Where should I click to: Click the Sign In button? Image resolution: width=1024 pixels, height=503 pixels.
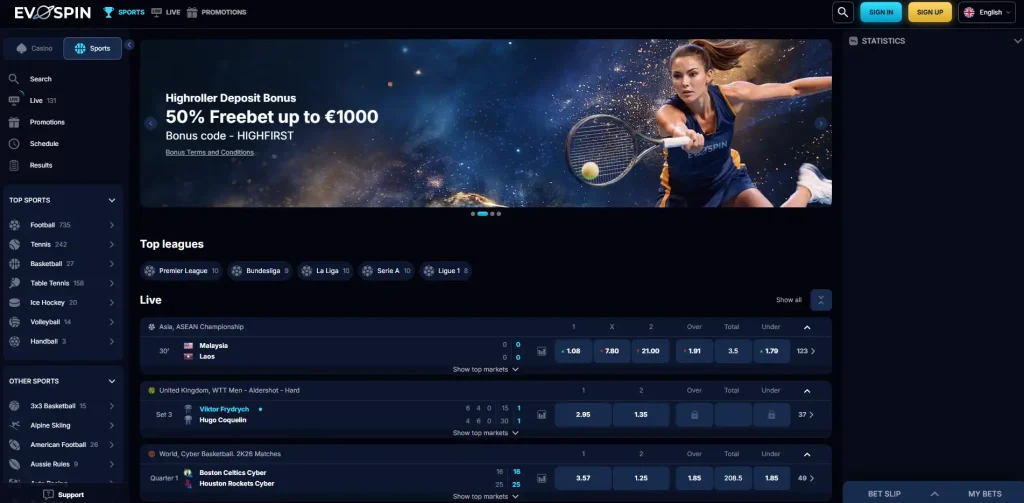pos(881,12)
